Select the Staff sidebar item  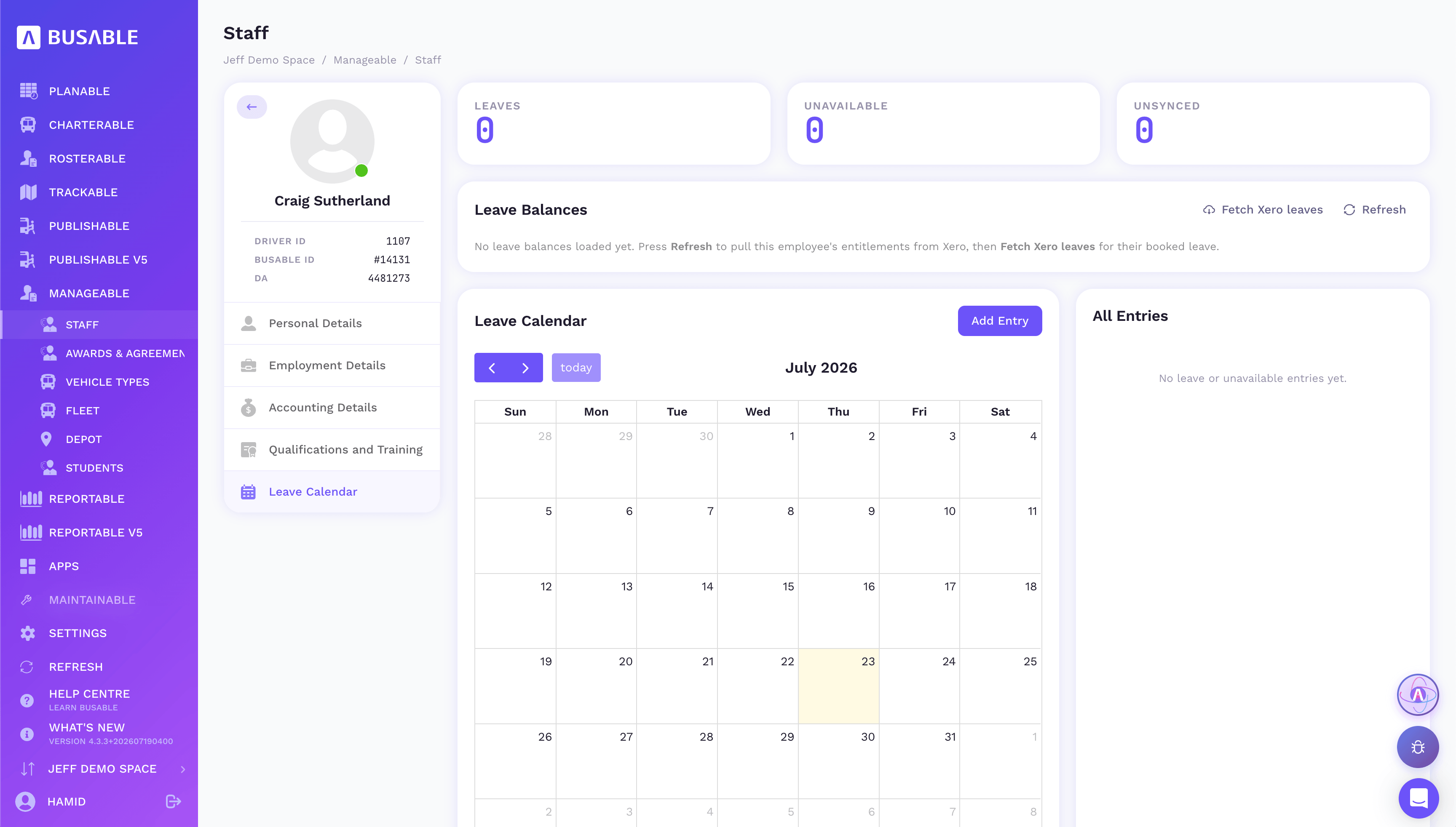(x=99, y=325)
